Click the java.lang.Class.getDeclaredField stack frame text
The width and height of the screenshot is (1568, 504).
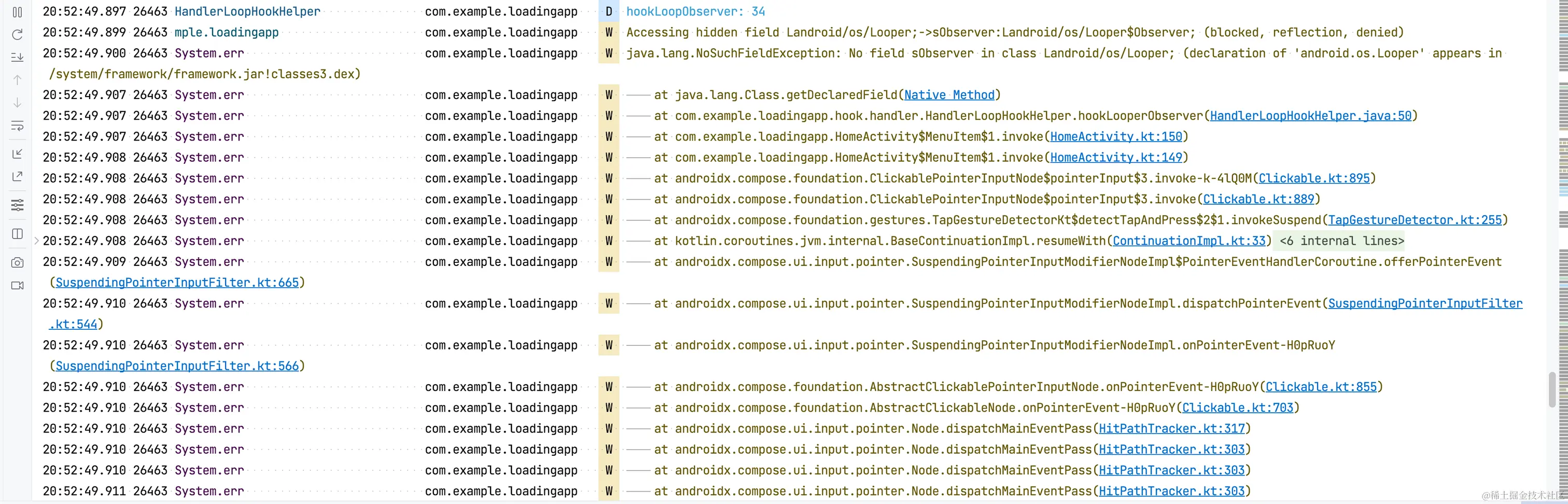point(827,95)
